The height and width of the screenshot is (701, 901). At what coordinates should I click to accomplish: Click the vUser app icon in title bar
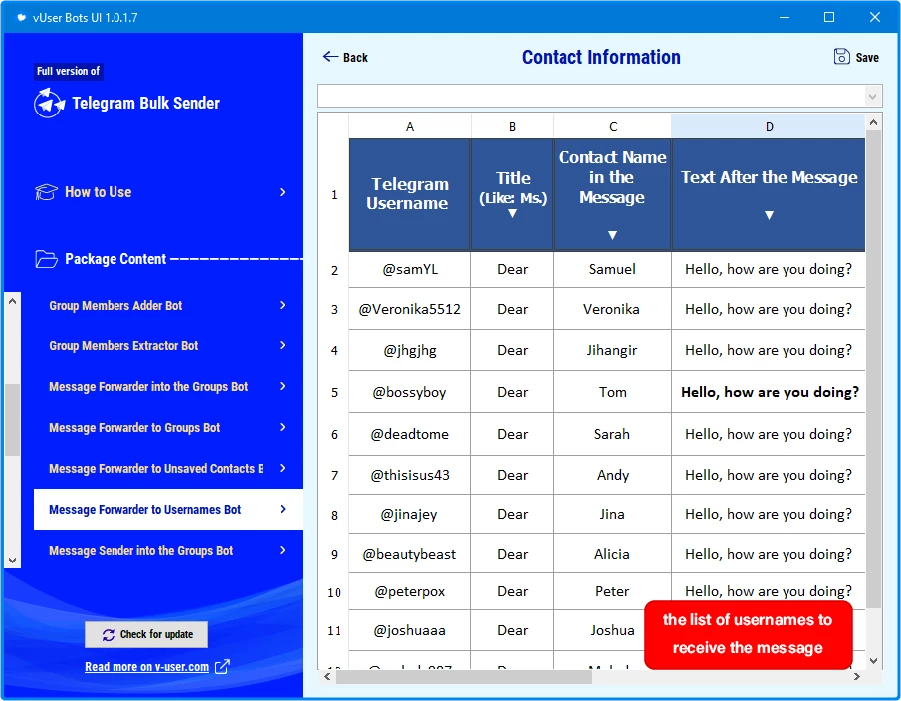(x=21, y=17)
